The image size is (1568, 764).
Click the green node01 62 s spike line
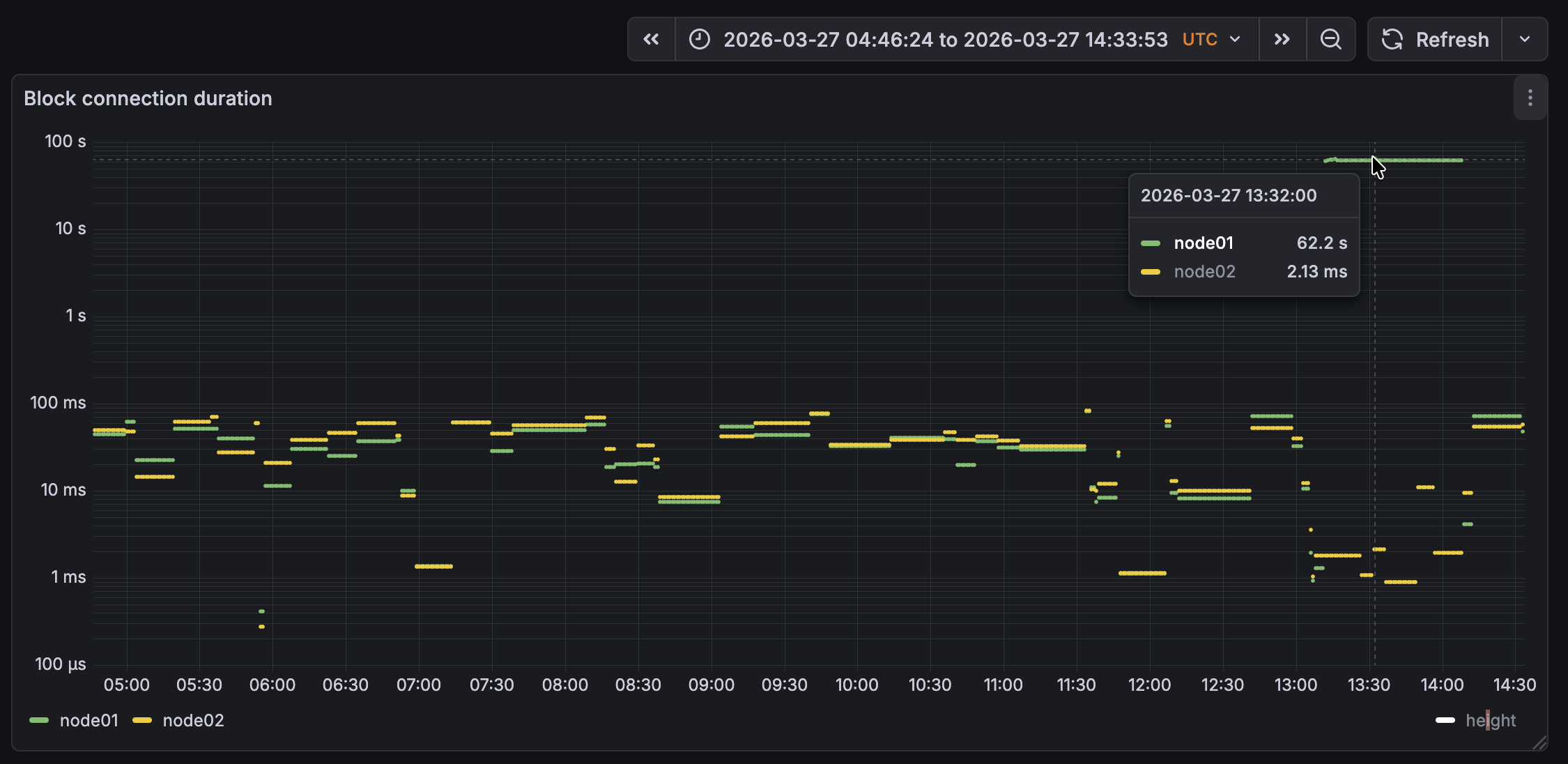coord(1422,160)
